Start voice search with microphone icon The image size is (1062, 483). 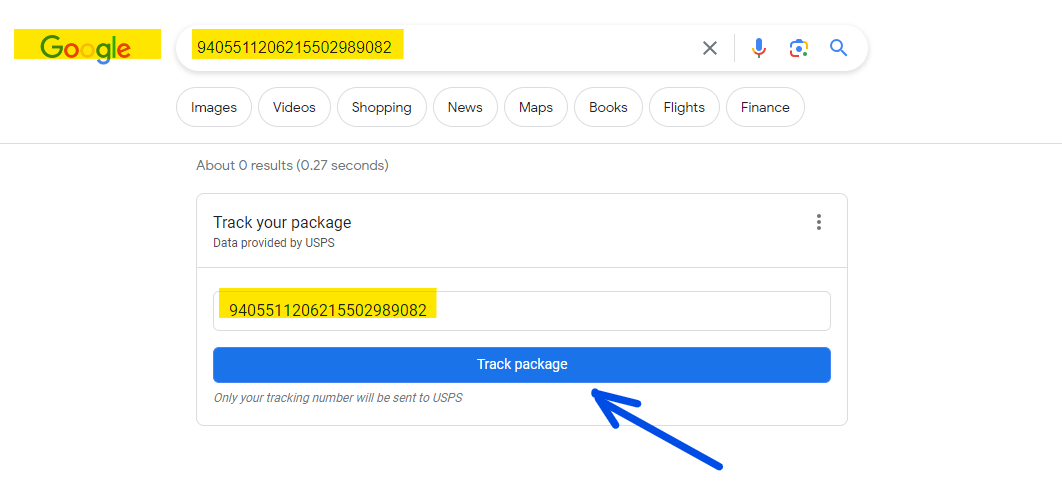(x=759, y=48)
